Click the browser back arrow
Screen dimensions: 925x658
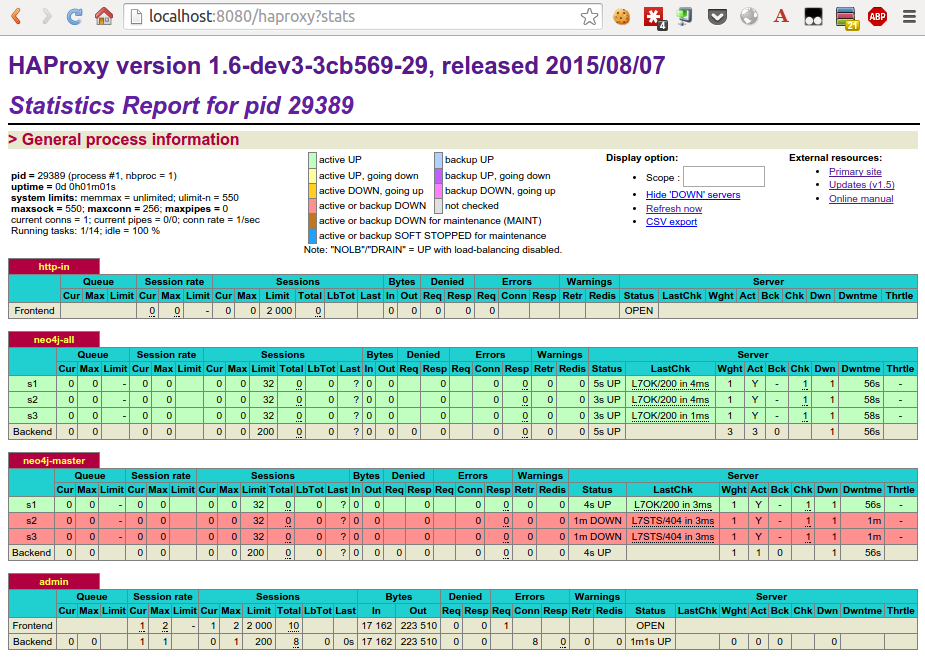pyautogui.click(x=17, y=17)
